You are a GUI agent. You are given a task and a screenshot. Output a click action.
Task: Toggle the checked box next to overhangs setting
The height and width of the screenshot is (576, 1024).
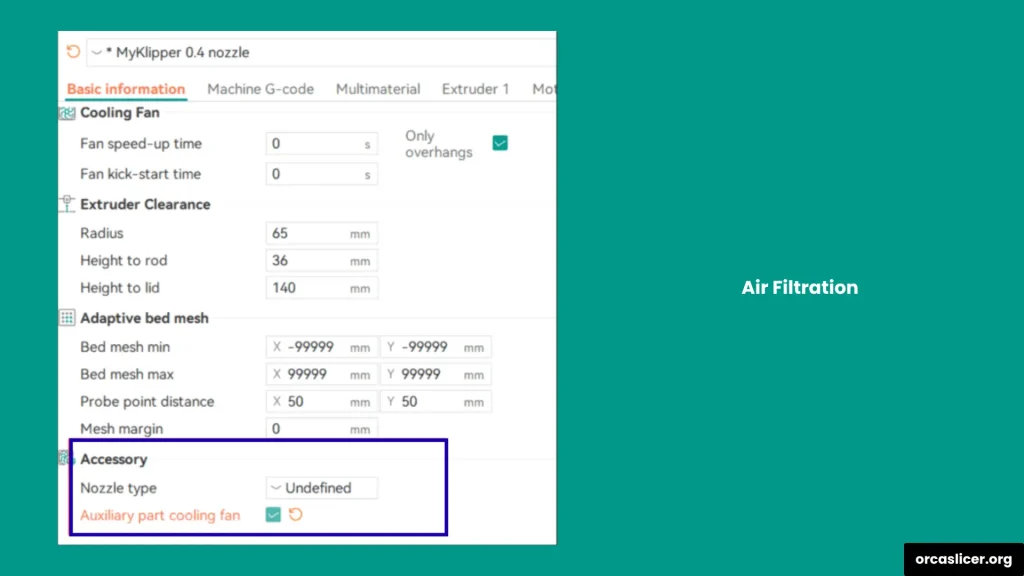[500, 143]
